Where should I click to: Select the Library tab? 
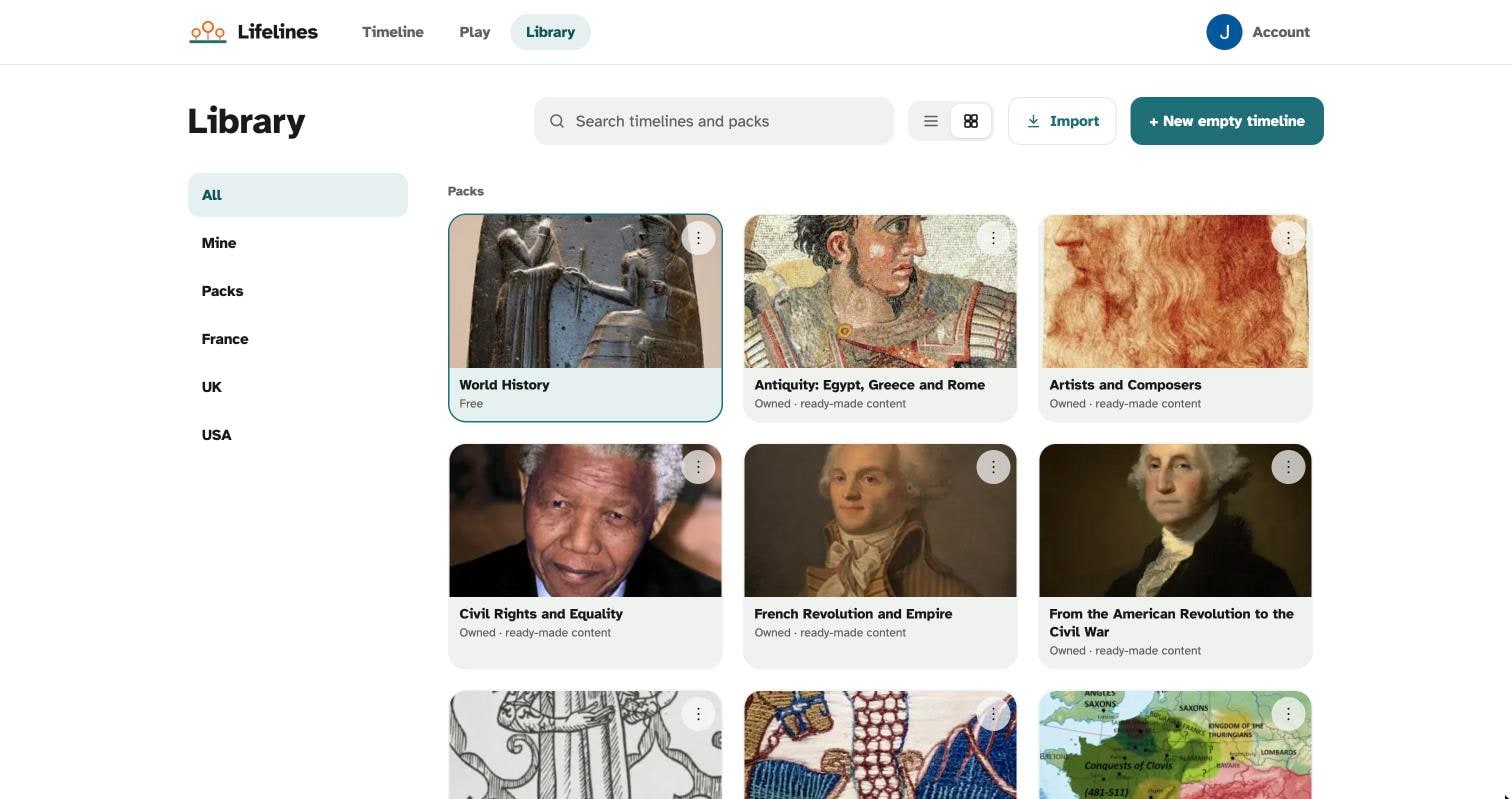550,32
